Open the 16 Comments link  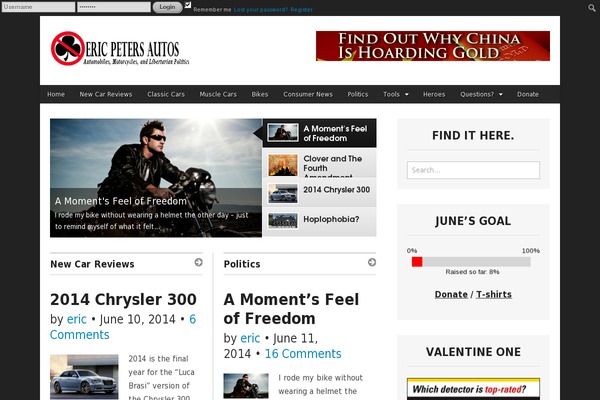coord(303,354)
